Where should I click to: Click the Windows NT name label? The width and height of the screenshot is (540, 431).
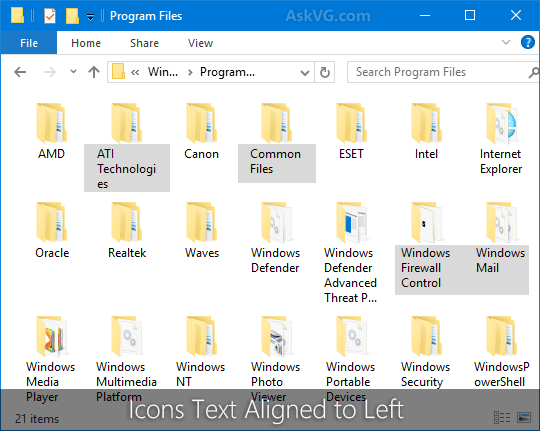click(x=200, y=374)
